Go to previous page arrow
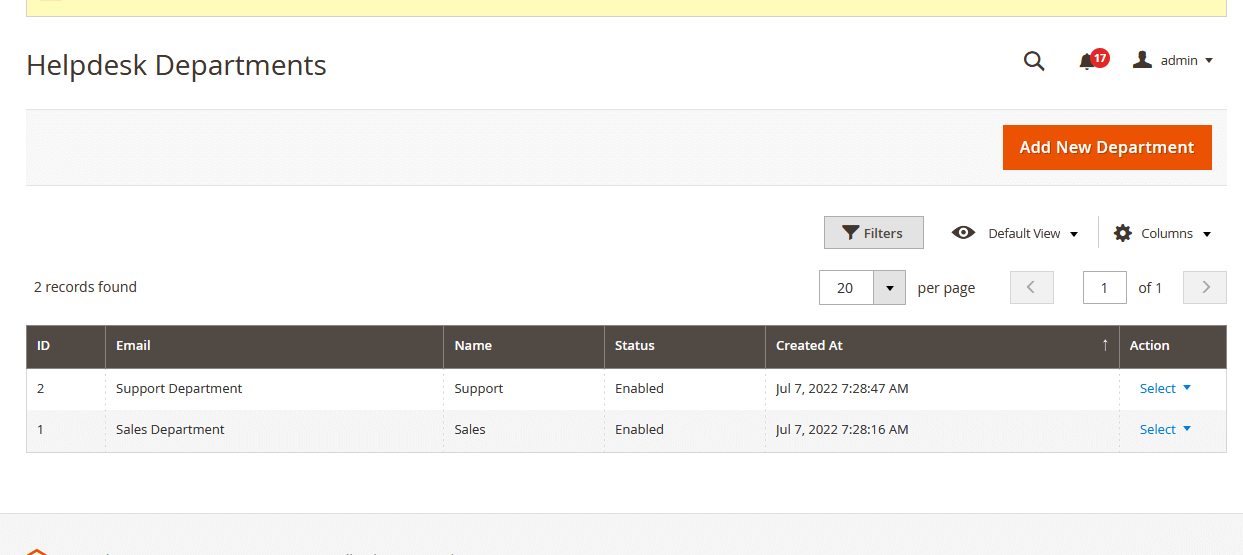 click(1032, 288)
